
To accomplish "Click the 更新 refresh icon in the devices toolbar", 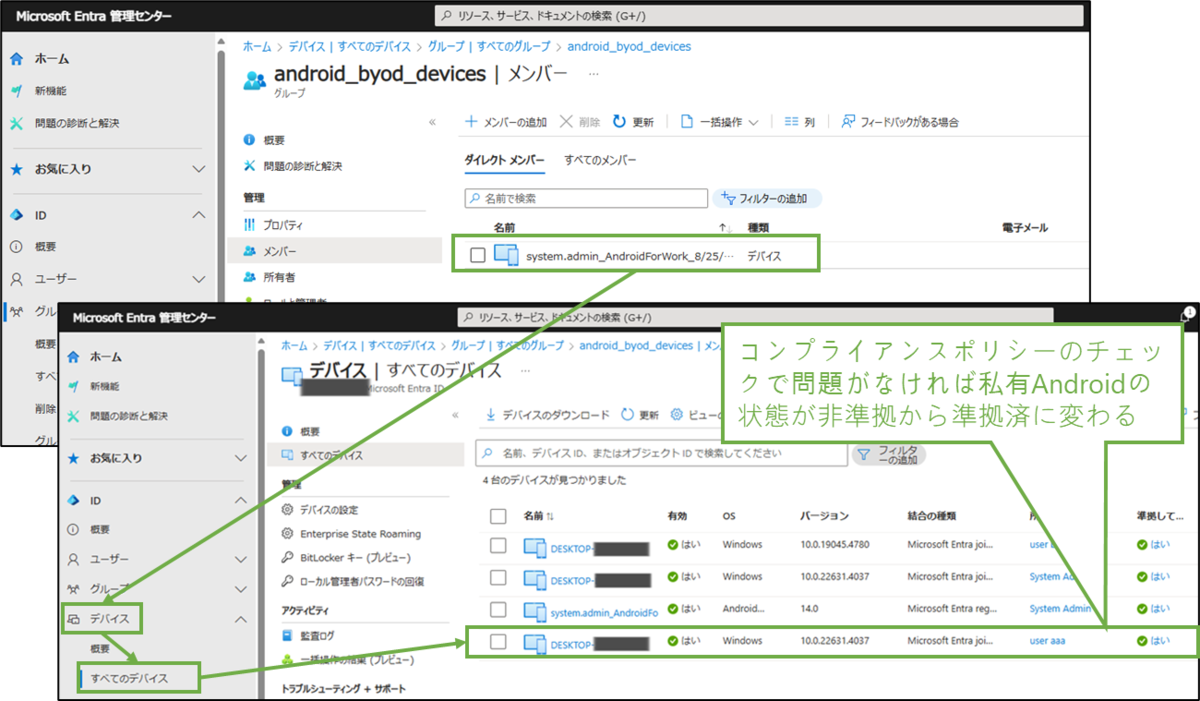I will pyautogui.click(x=627, y=415).
